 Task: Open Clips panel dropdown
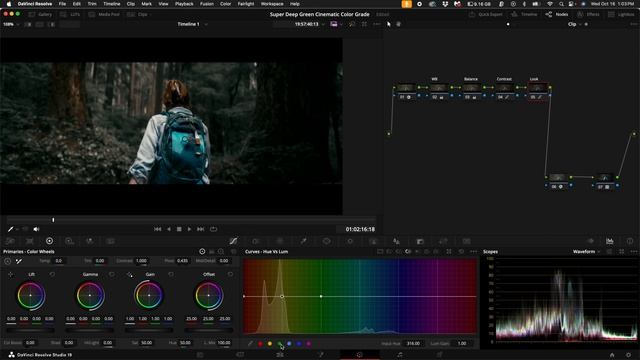(x=139, y=14)
